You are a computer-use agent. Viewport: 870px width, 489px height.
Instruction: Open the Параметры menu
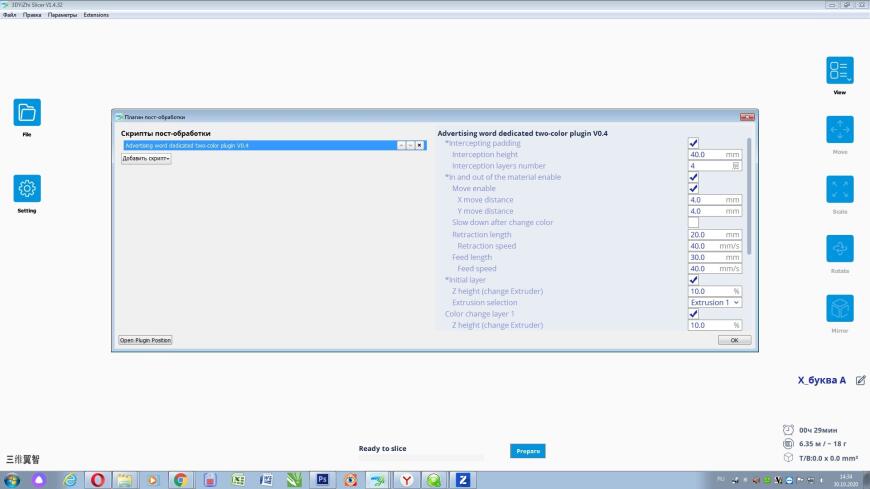62,15
